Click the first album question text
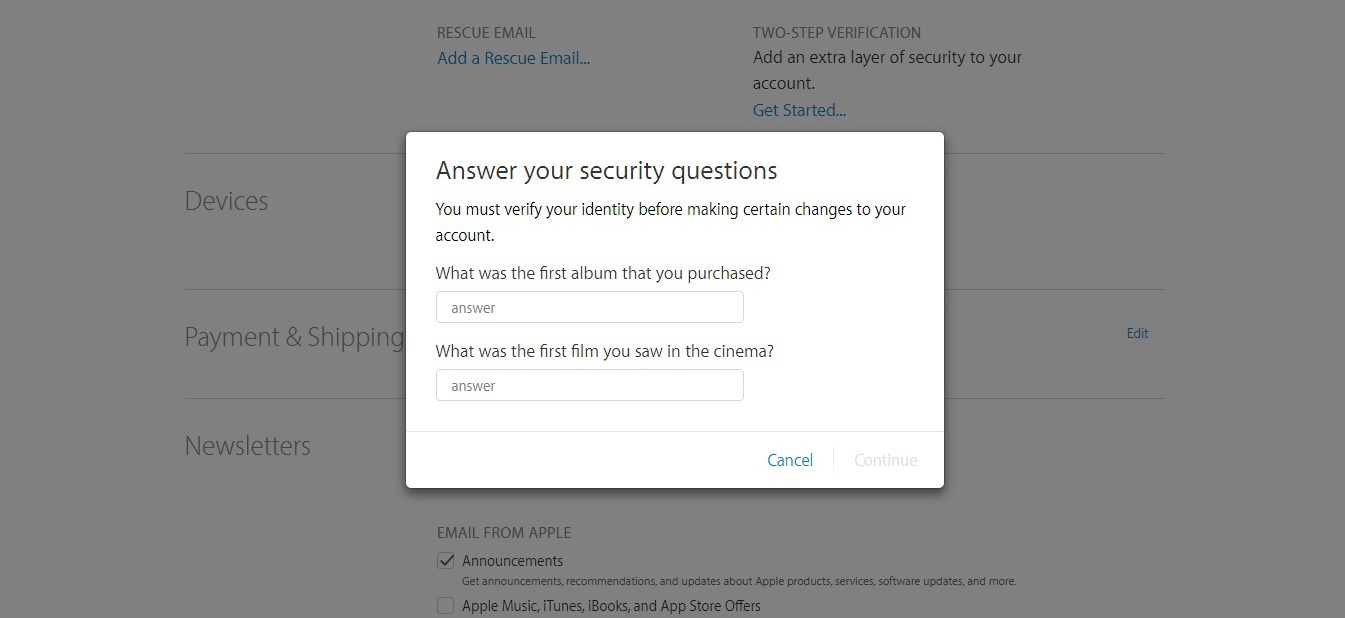Screen dimensions: 1345x618 coord(603,273)
